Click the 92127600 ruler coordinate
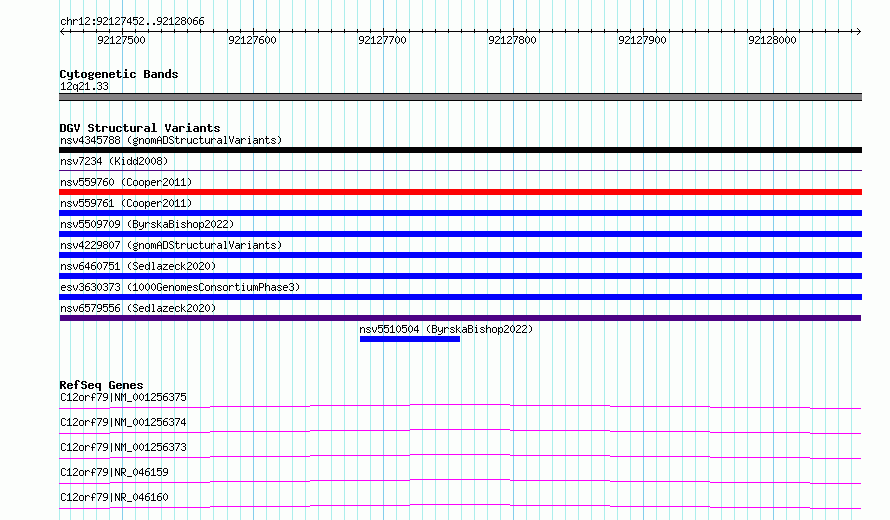Viewport: 890px width, 520px height. pyautogui.click(x=252, y=40)
